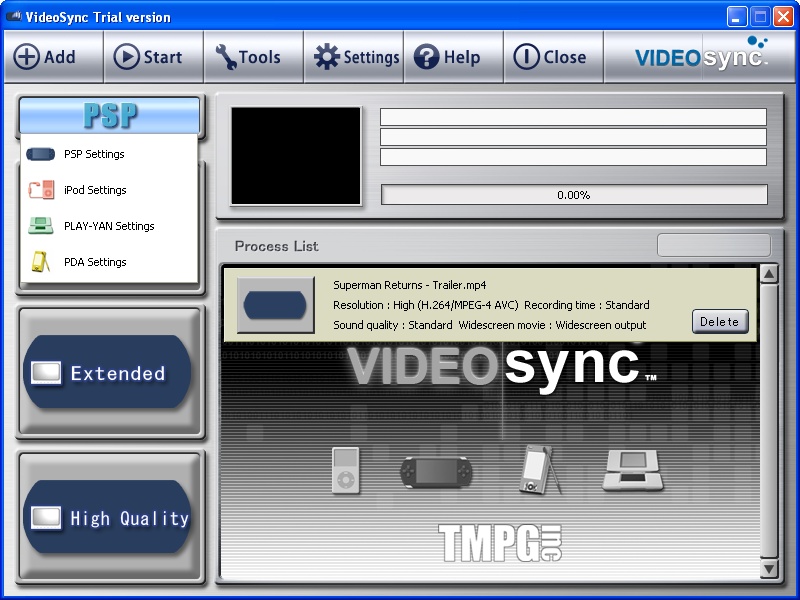Click the second info field beside preview
Screen dimensions: 800x600
[x=573, y=137]
